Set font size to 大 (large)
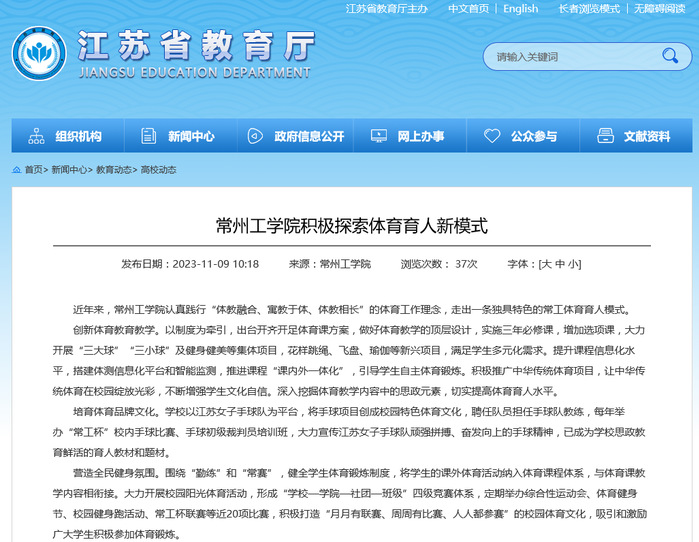This screenshot has height=542, width=699. pyautogui.click(x=545, y=264)
